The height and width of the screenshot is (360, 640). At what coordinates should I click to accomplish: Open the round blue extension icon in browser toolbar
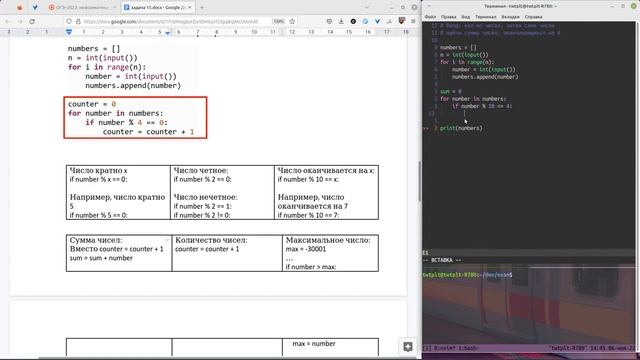pos(365,21)
